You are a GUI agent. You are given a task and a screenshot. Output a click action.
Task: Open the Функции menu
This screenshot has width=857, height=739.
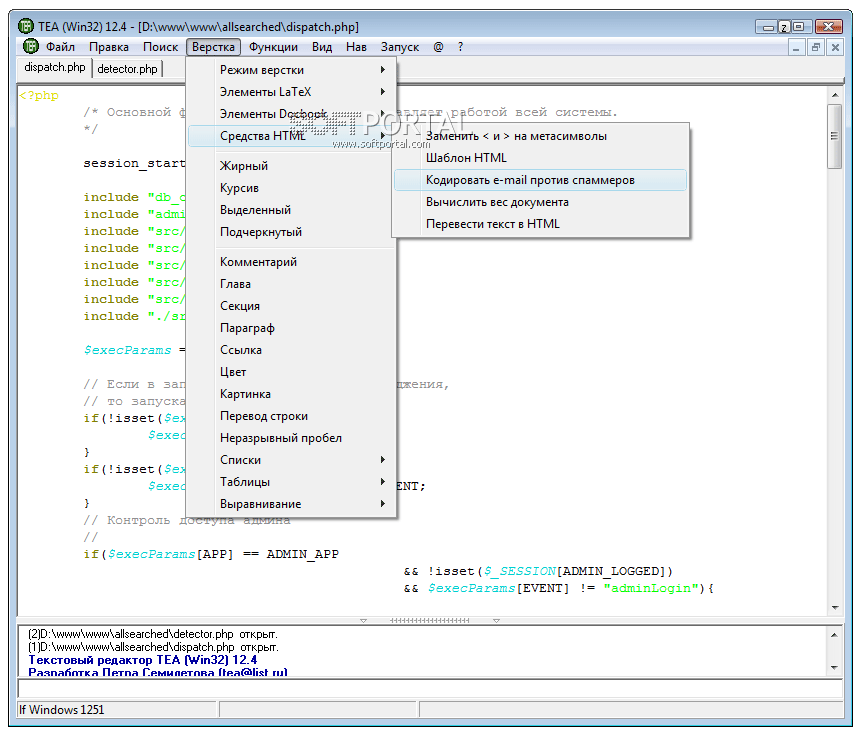tap(273, 47)
